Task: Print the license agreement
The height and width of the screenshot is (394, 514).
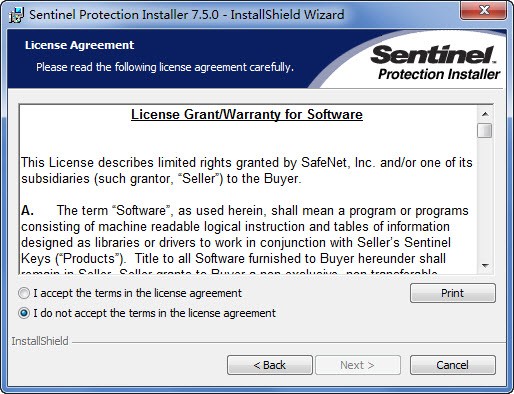Action: coord(453,293)
